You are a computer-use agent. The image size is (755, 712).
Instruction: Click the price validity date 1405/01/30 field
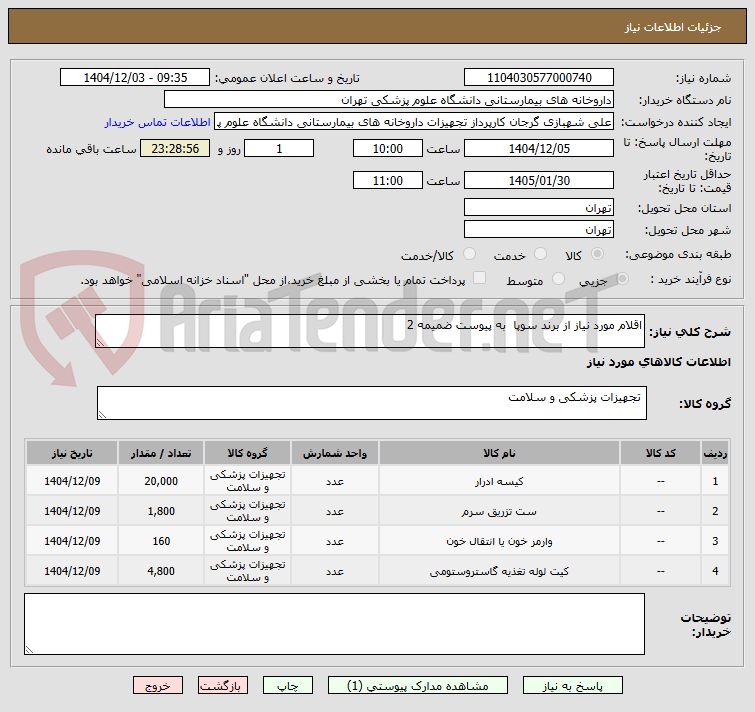[539, 181]
